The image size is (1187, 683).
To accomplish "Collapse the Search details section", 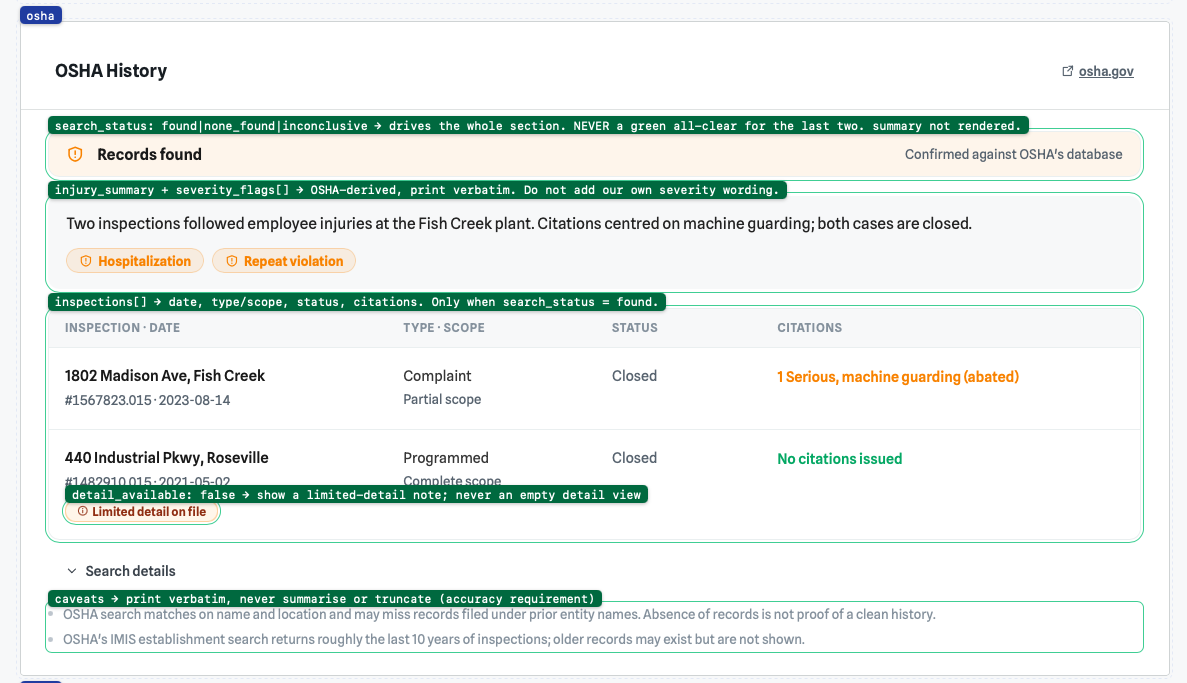I will [x=121, y=571].
